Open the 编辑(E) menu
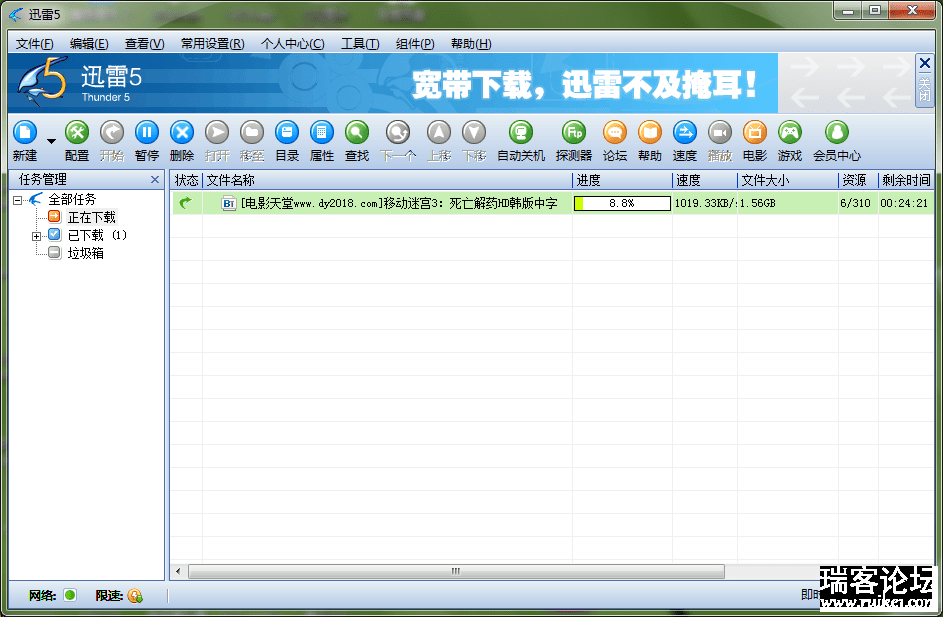Image resolution: width=943 pixels, height=617 pixels. (x=89, y=43)
